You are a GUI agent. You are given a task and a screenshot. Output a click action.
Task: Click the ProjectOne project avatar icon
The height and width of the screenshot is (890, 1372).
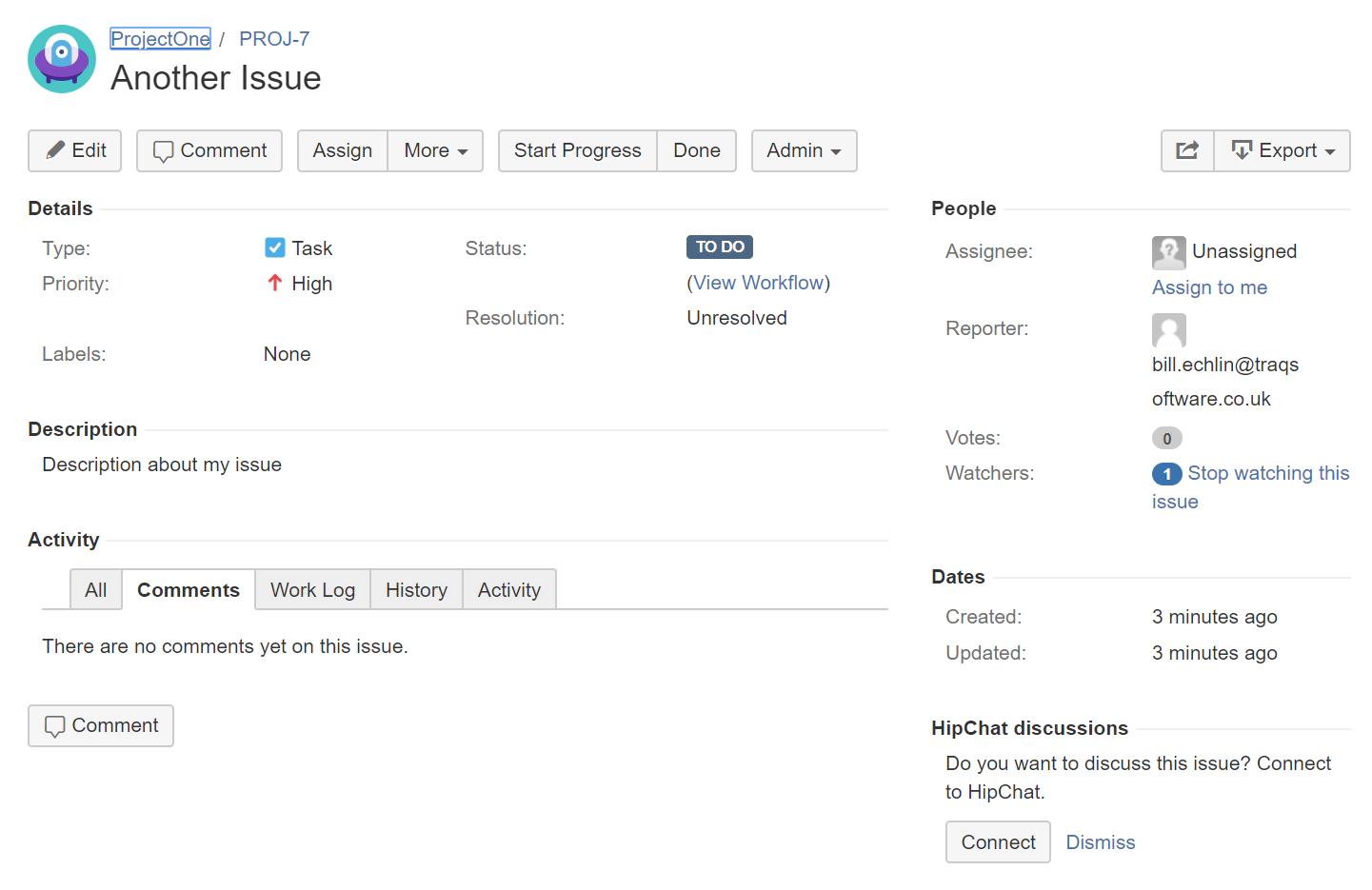tap(61, 58)
